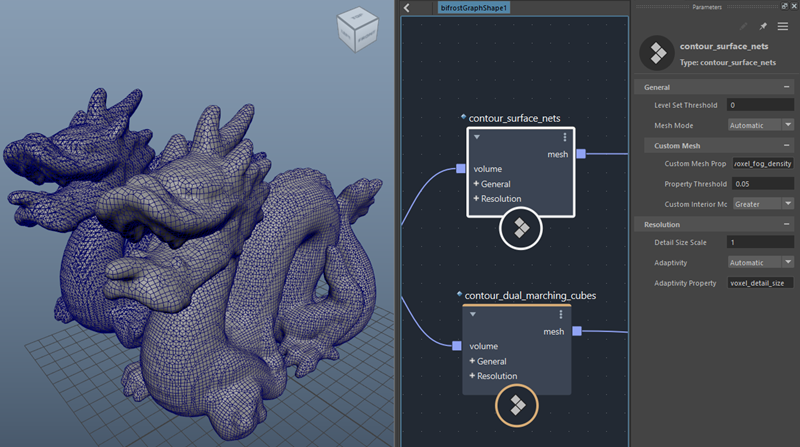Open the Mesh Mode dropdown
The width and height of the screenshot is (800, 447).
pyautogui.click(x=760, y=125)
